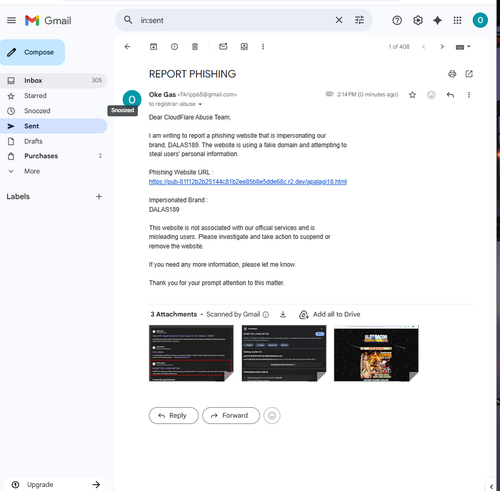The height and width of the screenshot is (491, 500).
Task: Click the search magnifier icon
Action: 128,20
